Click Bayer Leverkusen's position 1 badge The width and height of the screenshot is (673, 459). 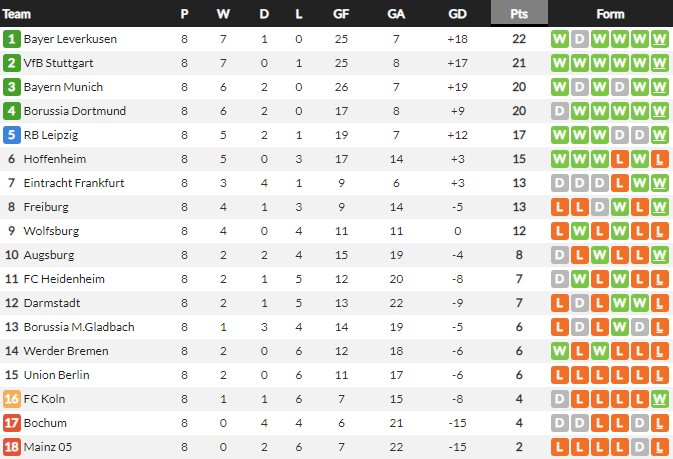(12, 39)
